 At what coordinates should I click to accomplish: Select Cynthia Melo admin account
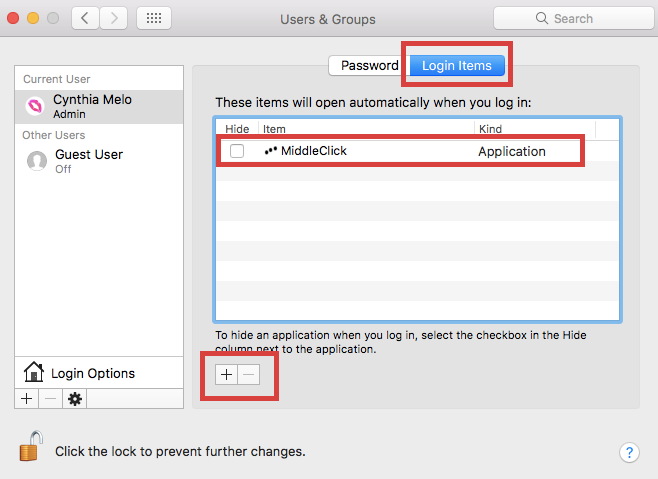[99, 107]
